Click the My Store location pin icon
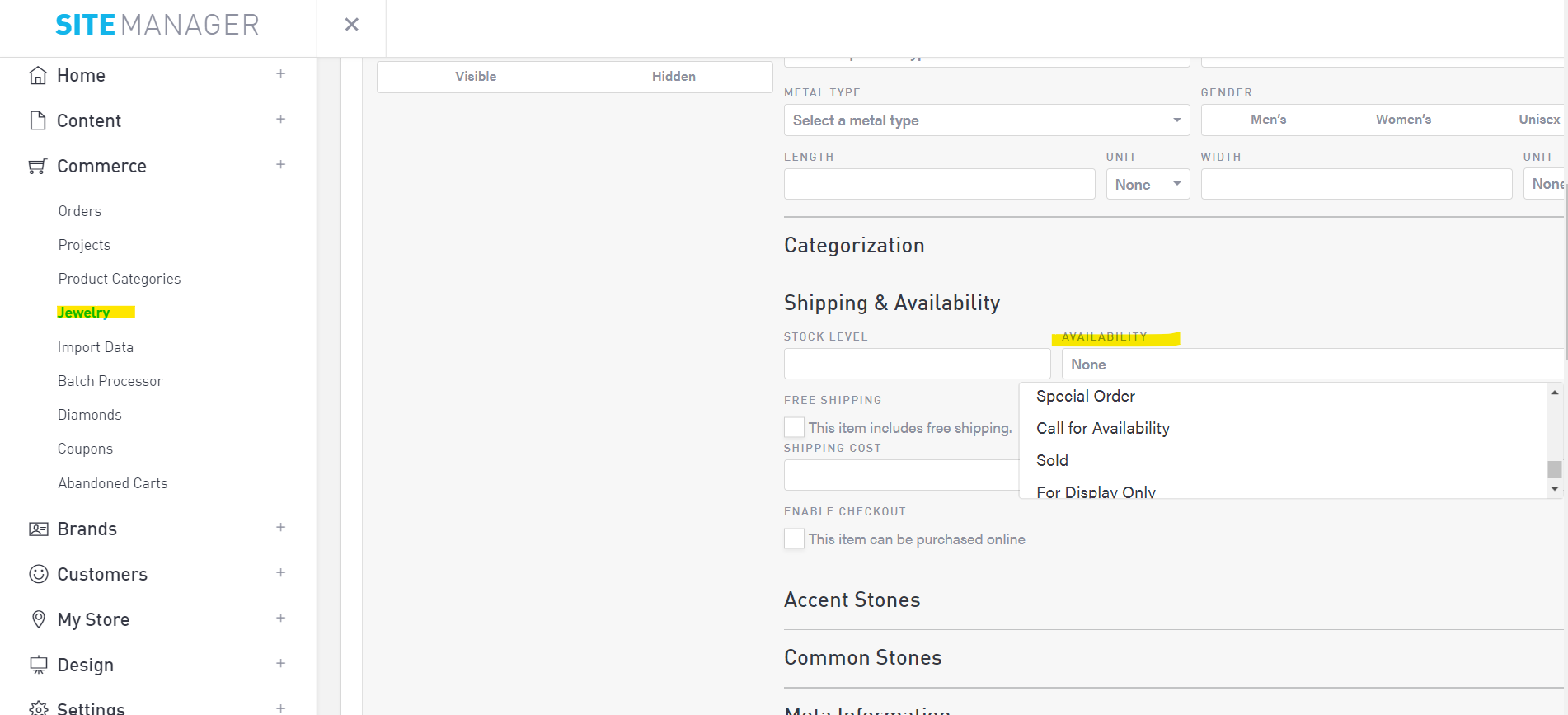Image resolution: width=1568 pixels, height=715 pixels. (x=38, y=620)
